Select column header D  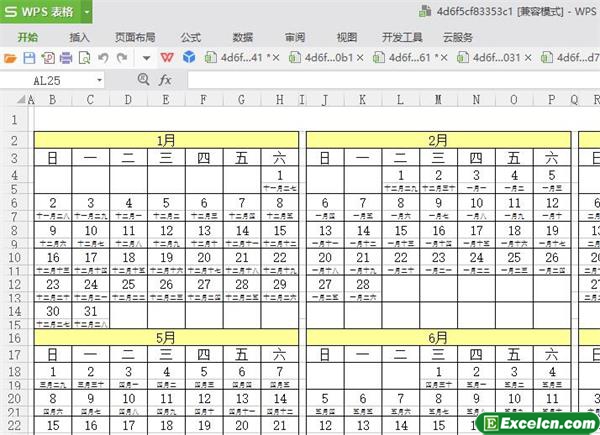tap(128, 100)
